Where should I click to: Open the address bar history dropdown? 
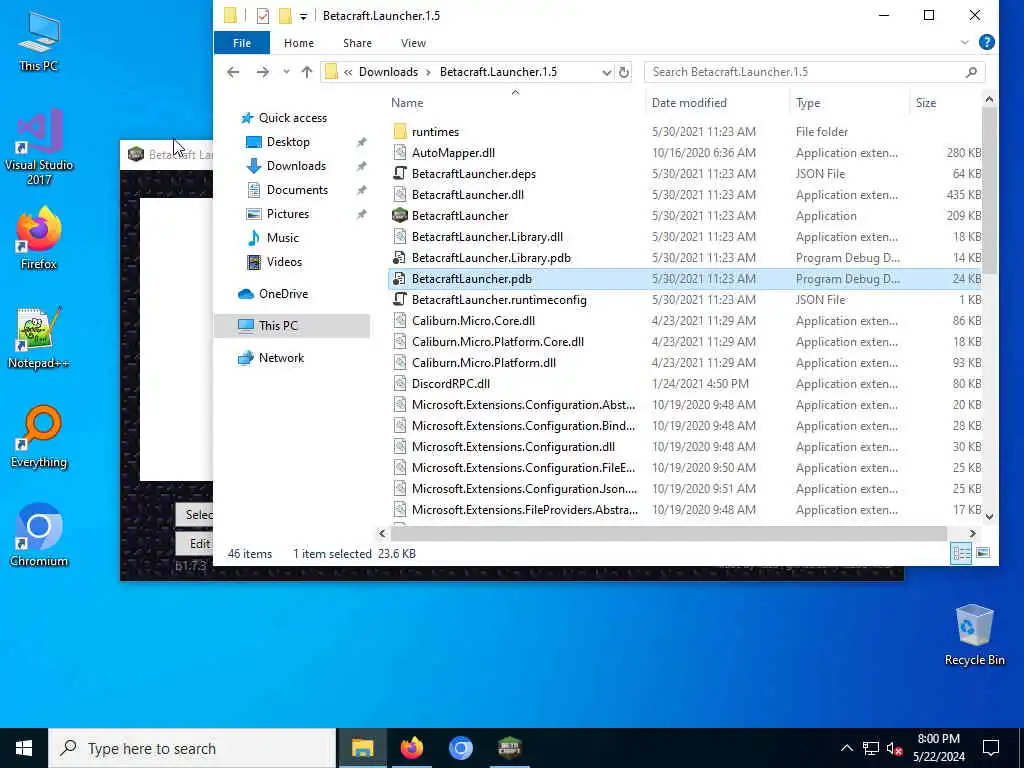click(606, 72)
